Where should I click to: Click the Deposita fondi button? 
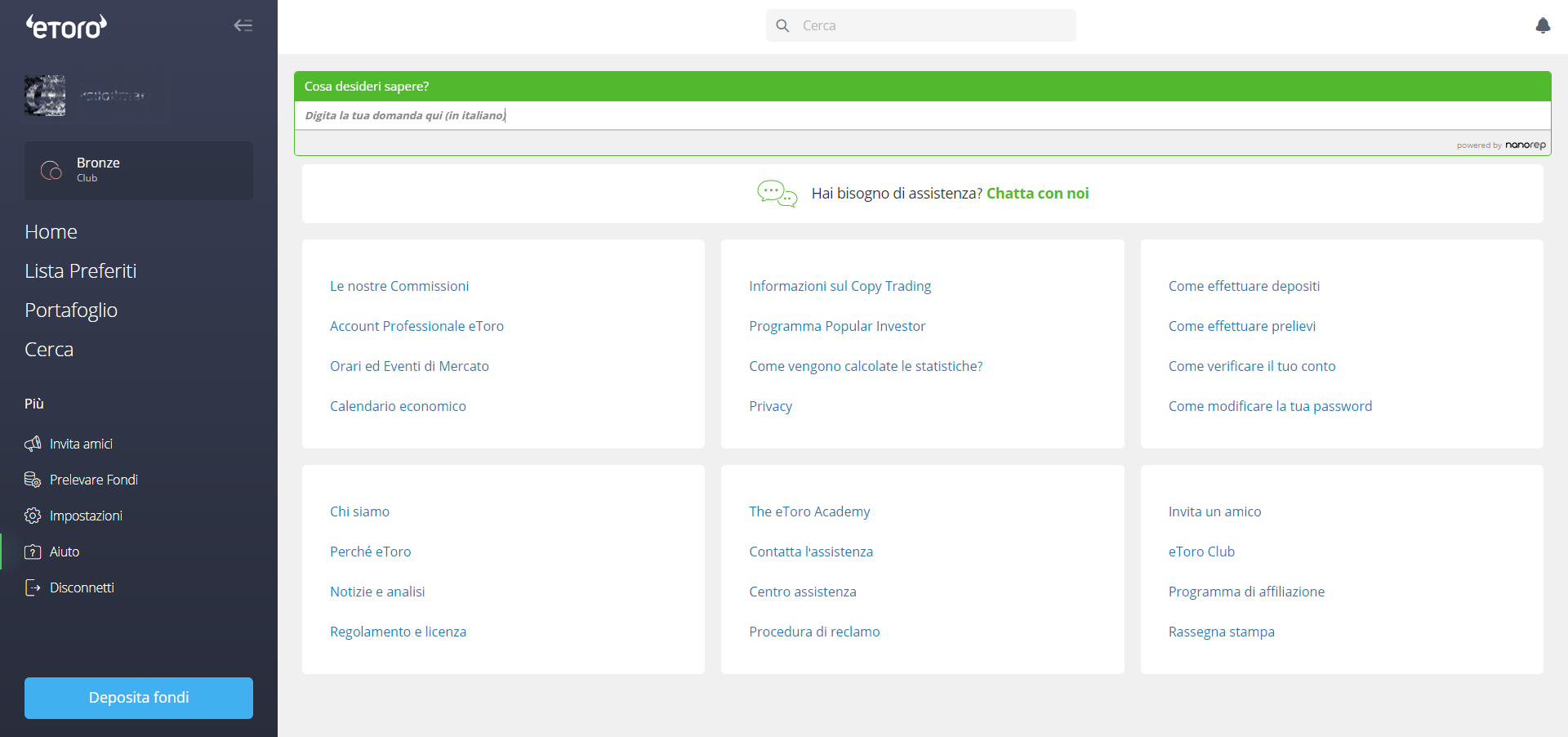pyautogui.click(x=139, y=698)
